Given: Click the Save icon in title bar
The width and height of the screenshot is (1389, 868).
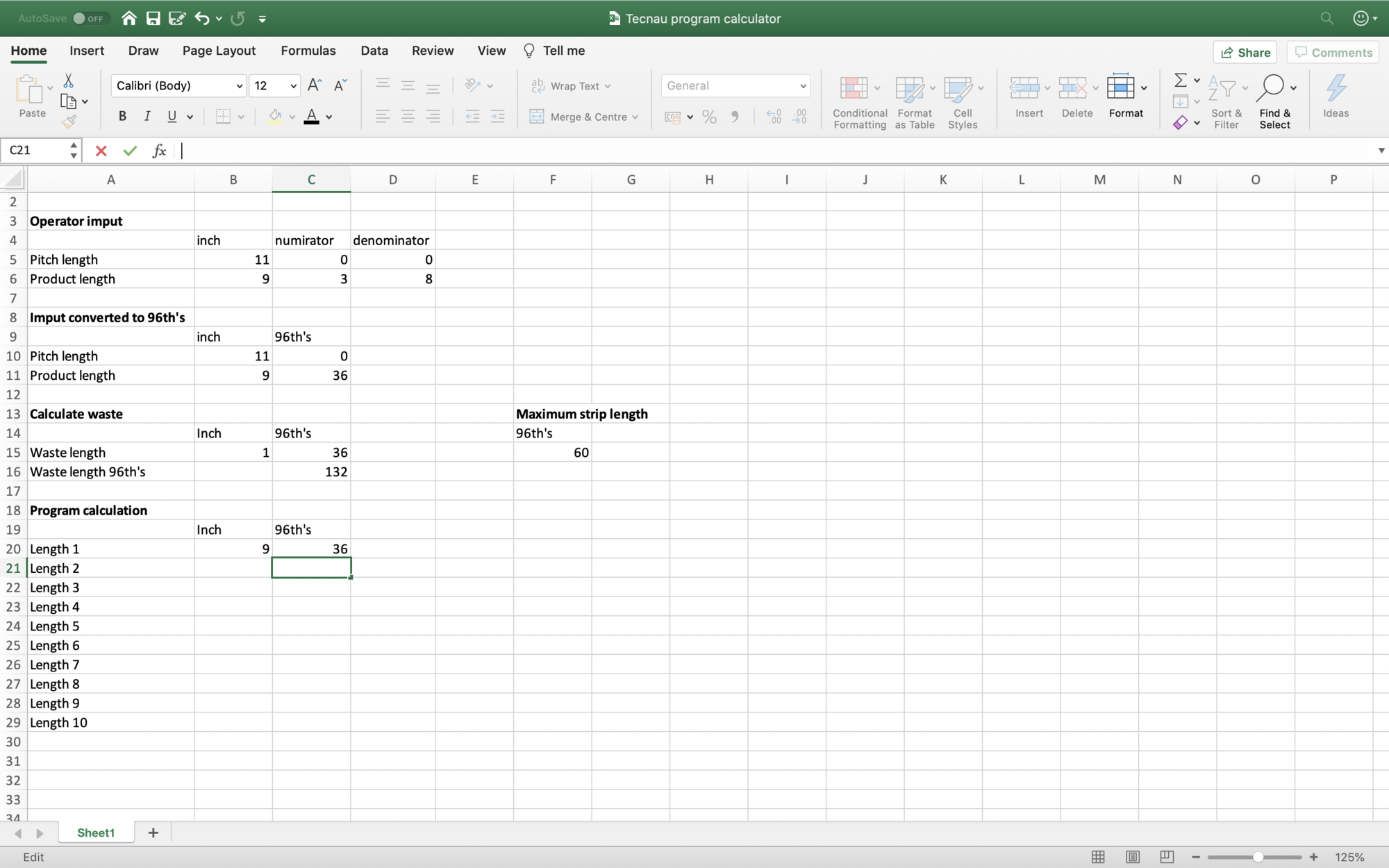Looking at the screenshot, I should tap(153, 19).
